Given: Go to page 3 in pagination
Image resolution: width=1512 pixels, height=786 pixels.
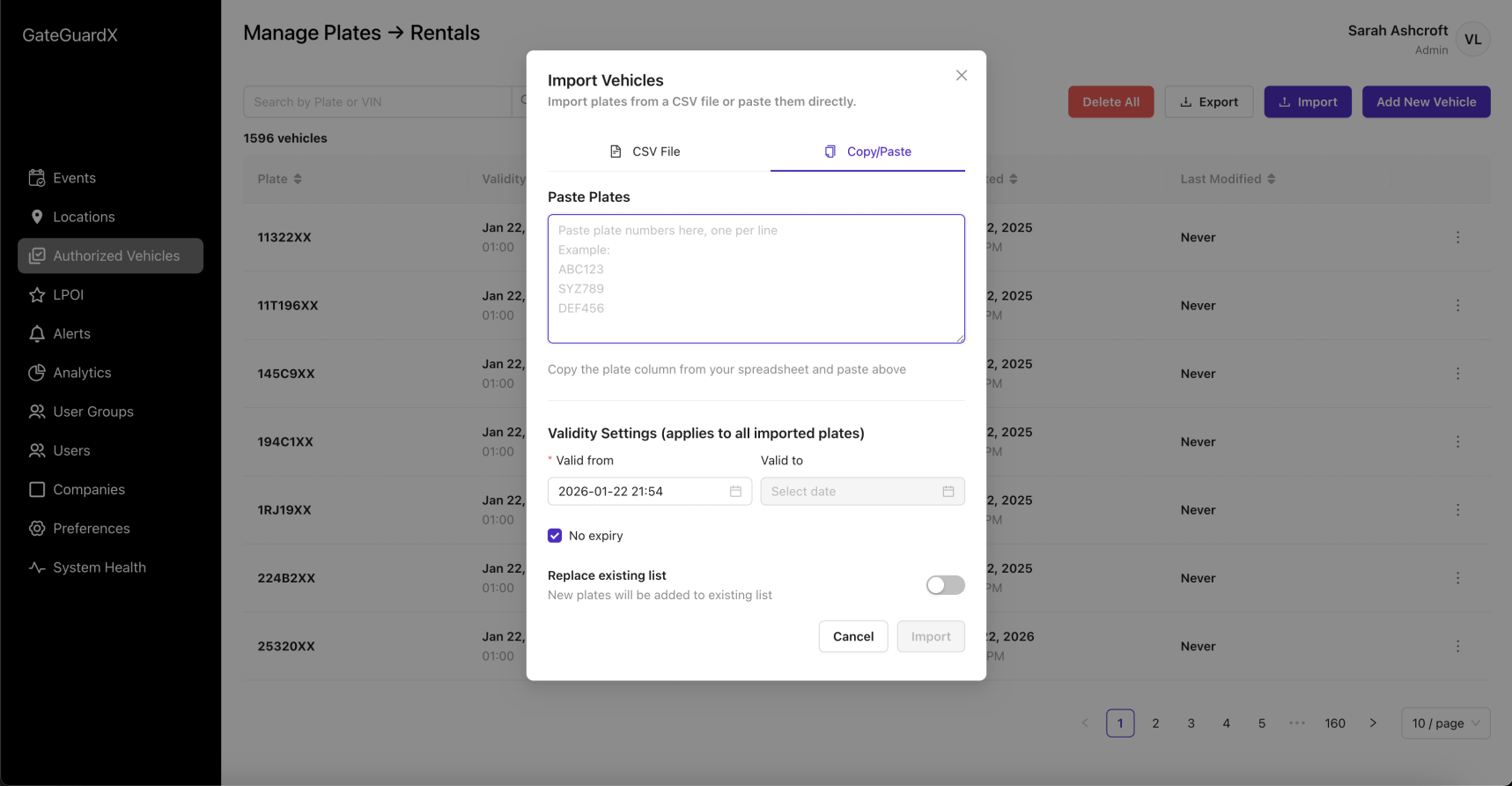Looking at the screenshot, I should pyautogui.click(x=1191, y=723).
